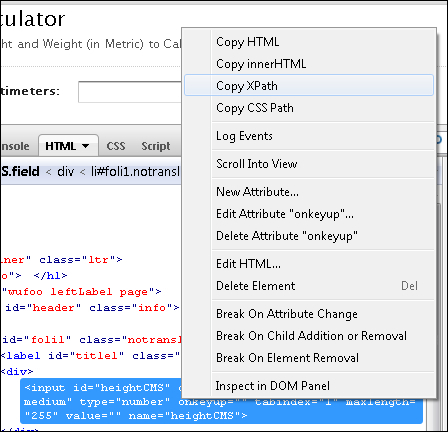Click the highlighted Copy XPath option
Screen dimensions: 448x432
pyautogui.click(x=309, y=85)
